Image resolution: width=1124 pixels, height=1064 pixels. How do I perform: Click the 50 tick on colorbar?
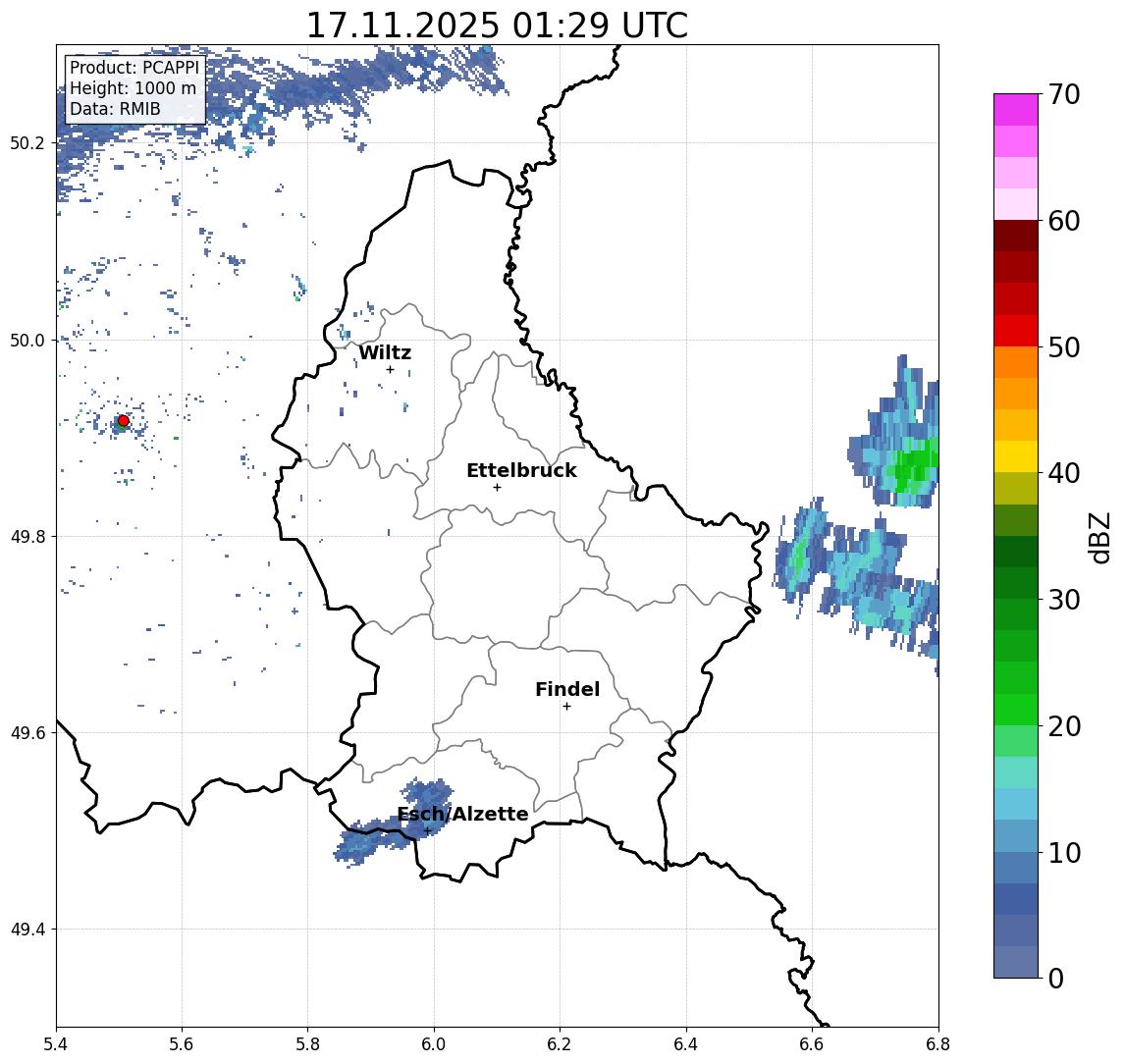click(x=1064, y=347)
